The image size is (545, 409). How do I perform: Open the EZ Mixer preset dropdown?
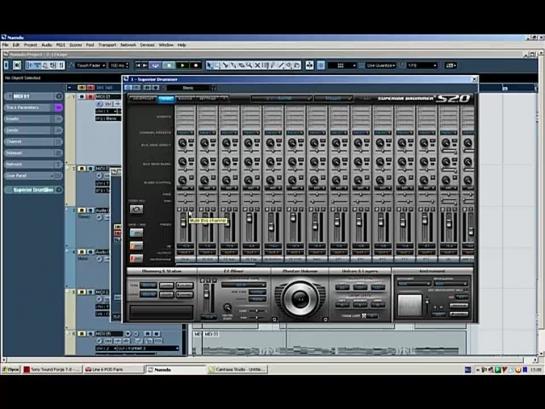click(x=243, y=285)
